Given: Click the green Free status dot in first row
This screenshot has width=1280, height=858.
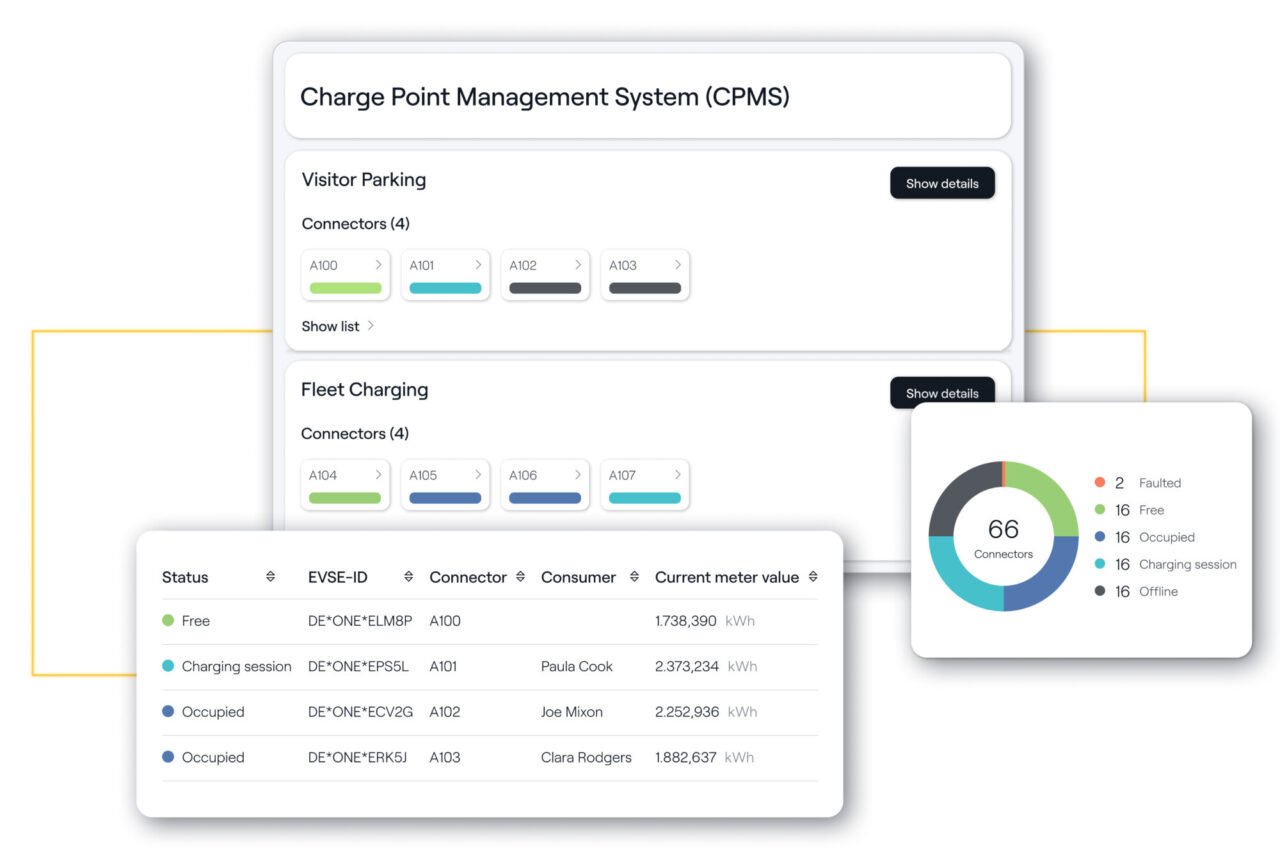Looking at the screenshot, I should pyautogui.click(x=168, y=621).
